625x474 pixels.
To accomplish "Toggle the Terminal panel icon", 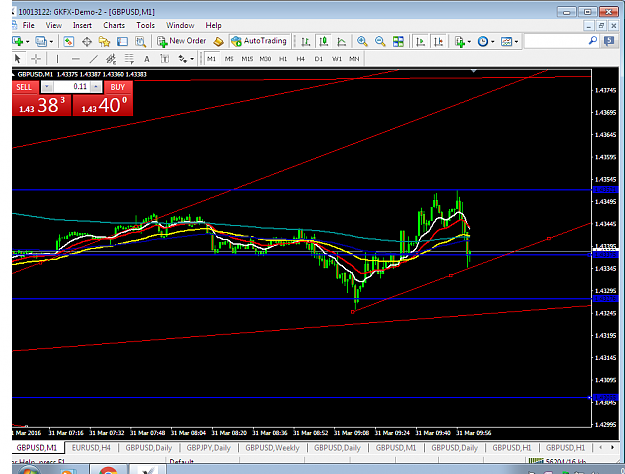I will pos(122,41).
